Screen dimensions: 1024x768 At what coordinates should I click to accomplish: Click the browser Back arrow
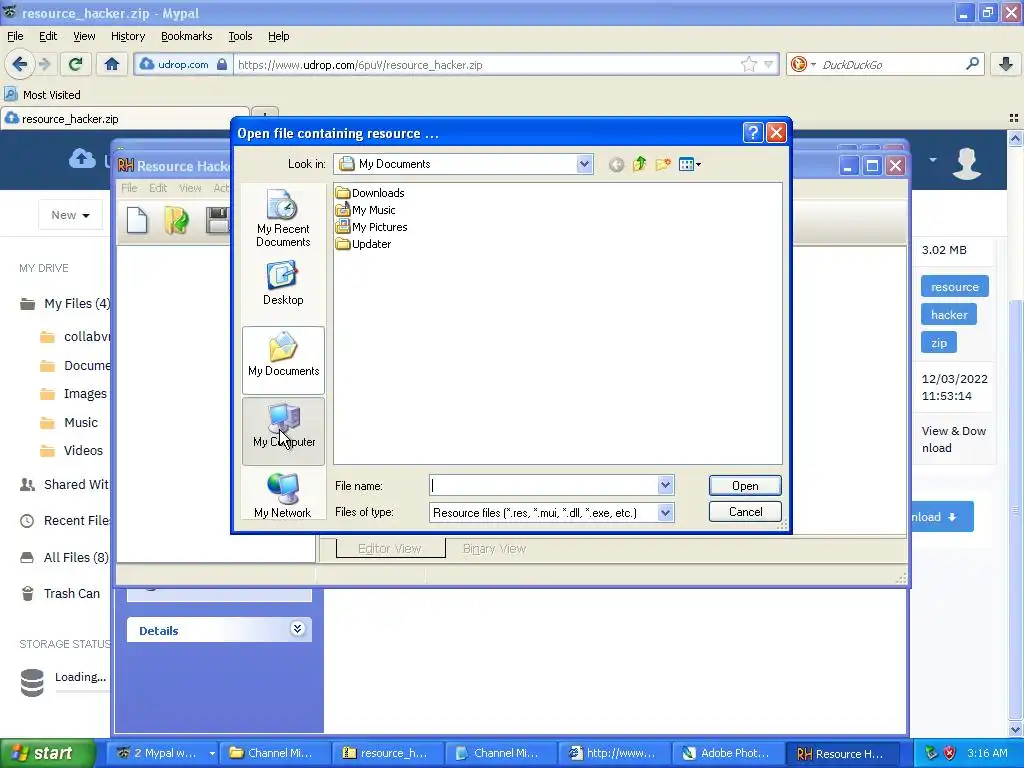19,64
